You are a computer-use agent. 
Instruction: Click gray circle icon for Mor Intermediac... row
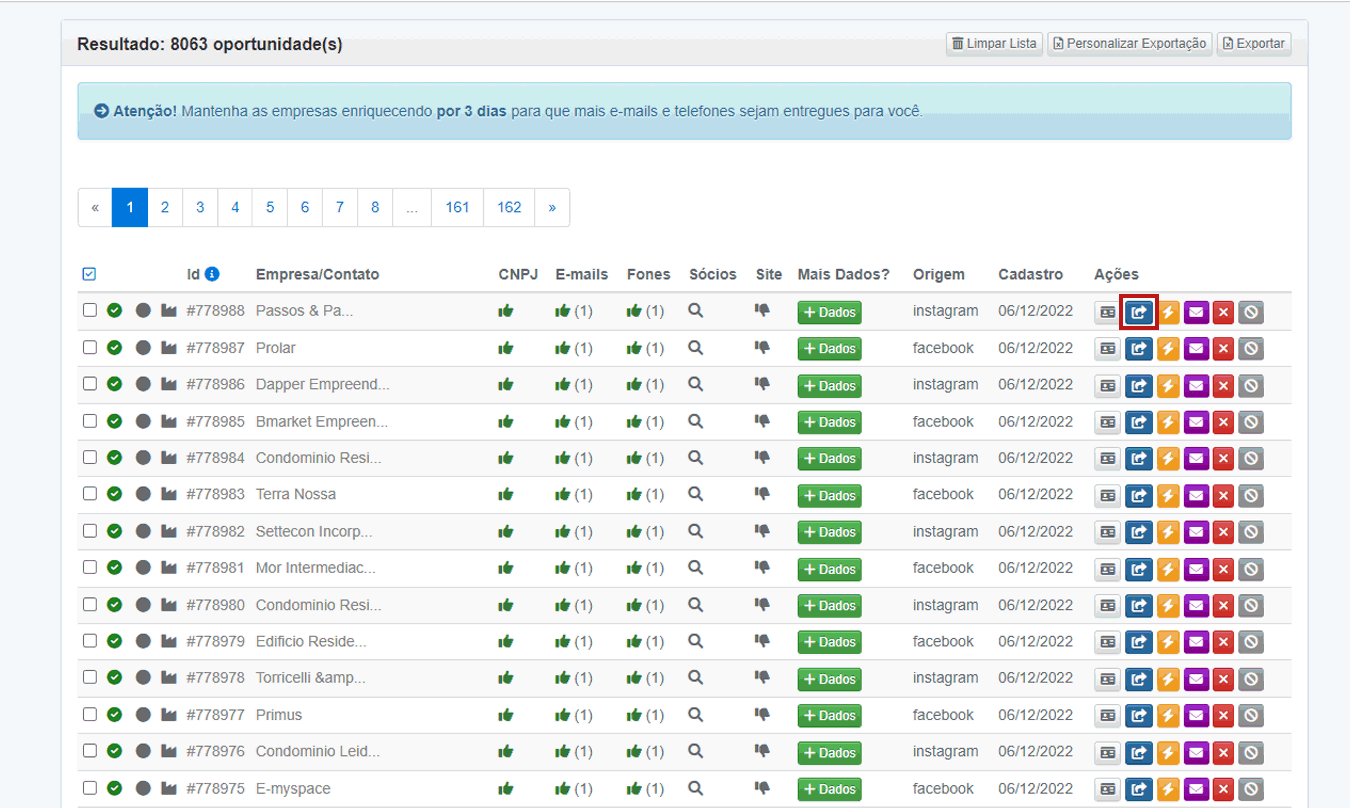click(x=143, y=568)
